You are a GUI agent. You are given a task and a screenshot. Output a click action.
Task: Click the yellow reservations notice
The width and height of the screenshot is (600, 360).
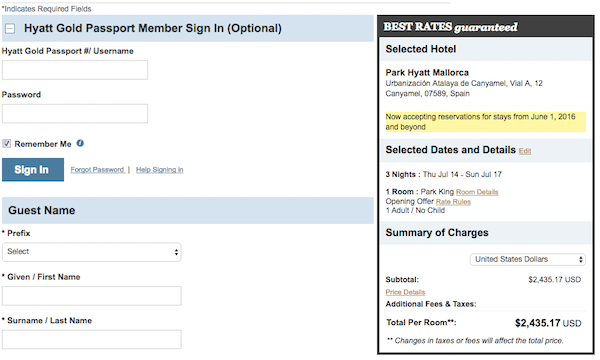coord(486,122)
